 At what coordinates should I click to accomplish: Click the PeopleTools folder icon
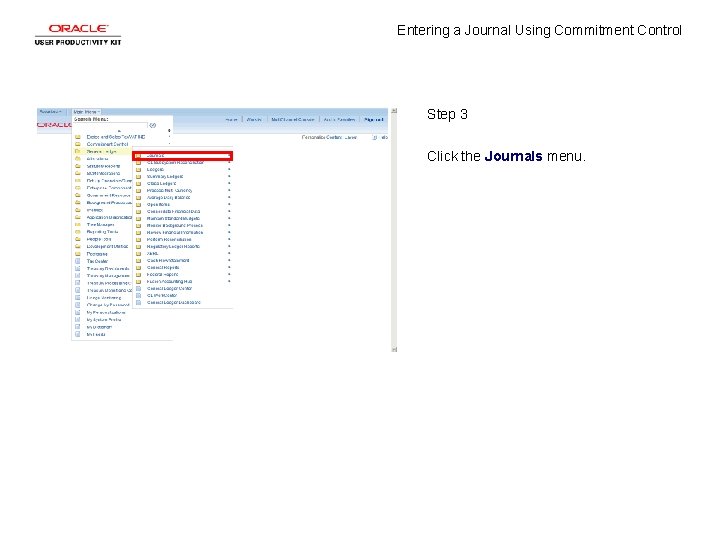78,239
